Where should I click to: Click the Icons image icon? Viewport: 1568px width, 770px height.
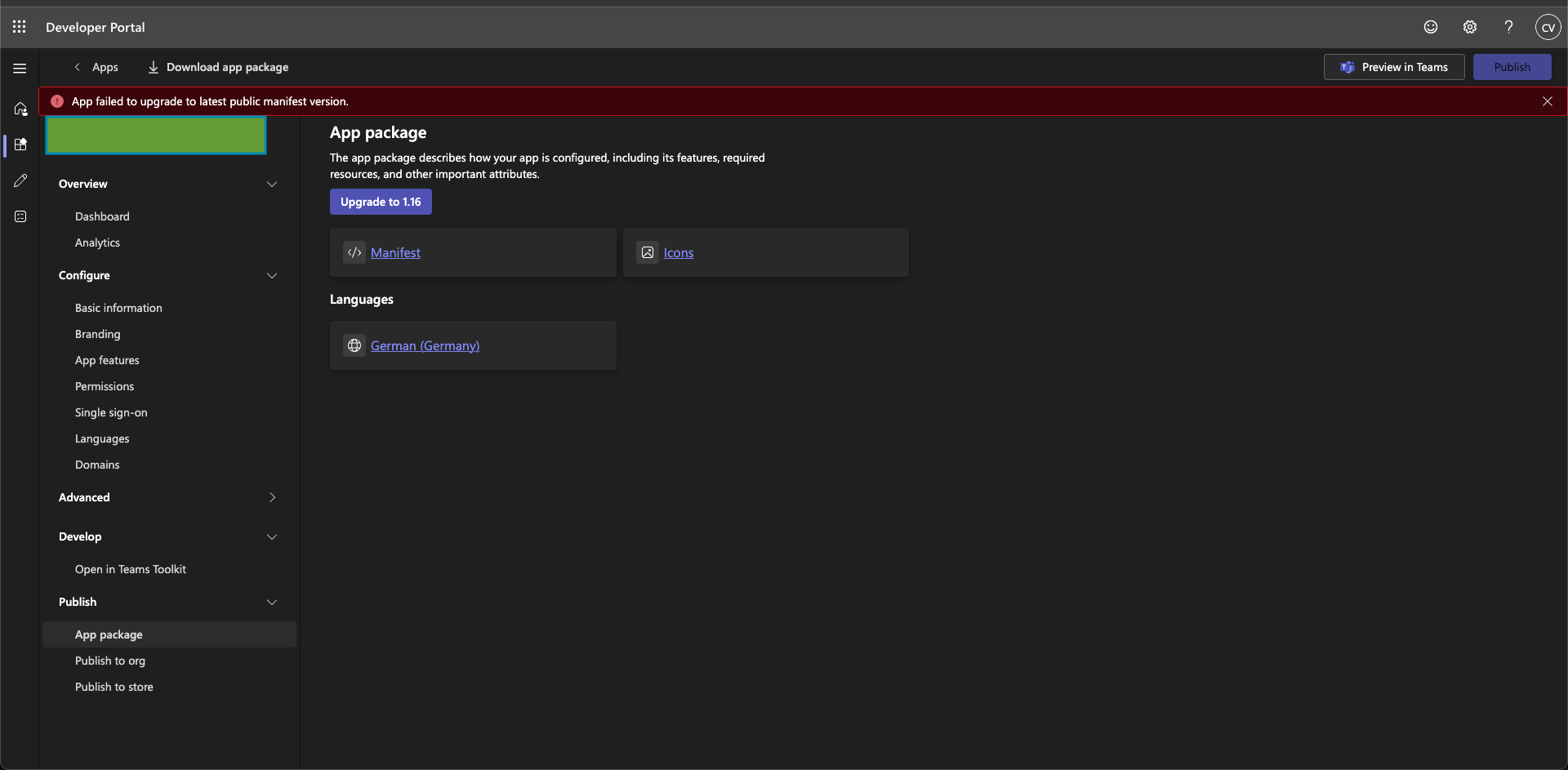coord(648,252)
